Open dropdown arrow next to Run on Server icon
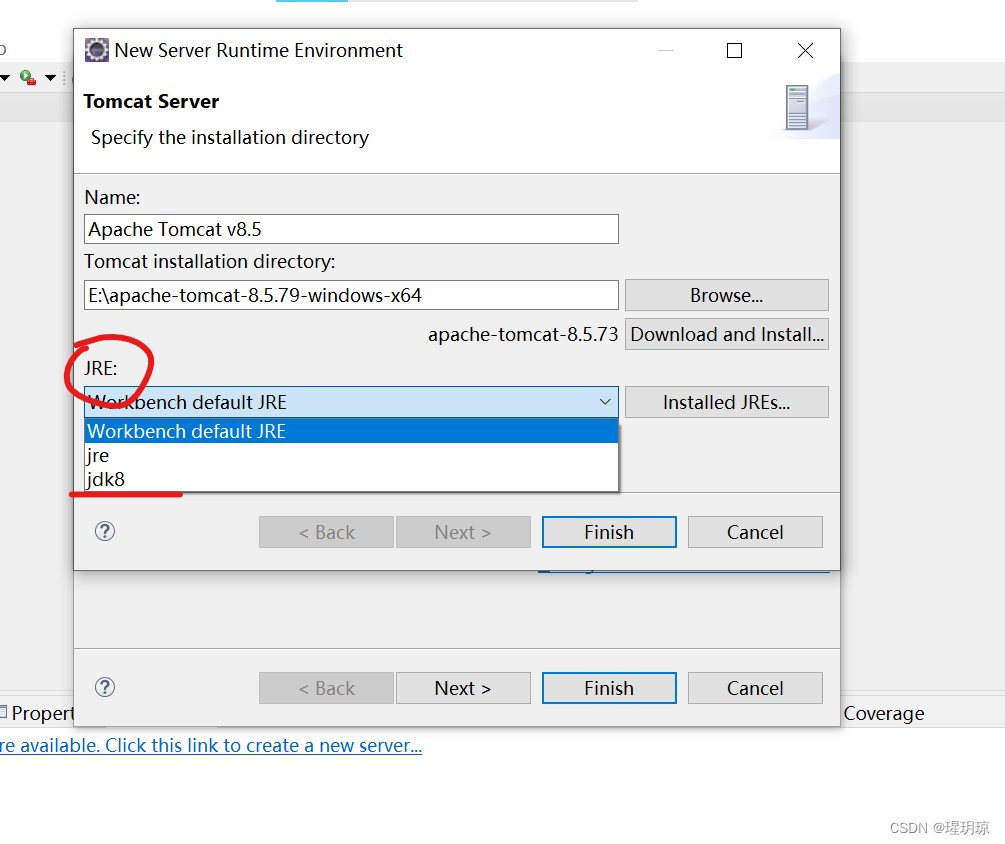Image resolution: width=1005 pixels, height=844 pixels. click(50, 78)
